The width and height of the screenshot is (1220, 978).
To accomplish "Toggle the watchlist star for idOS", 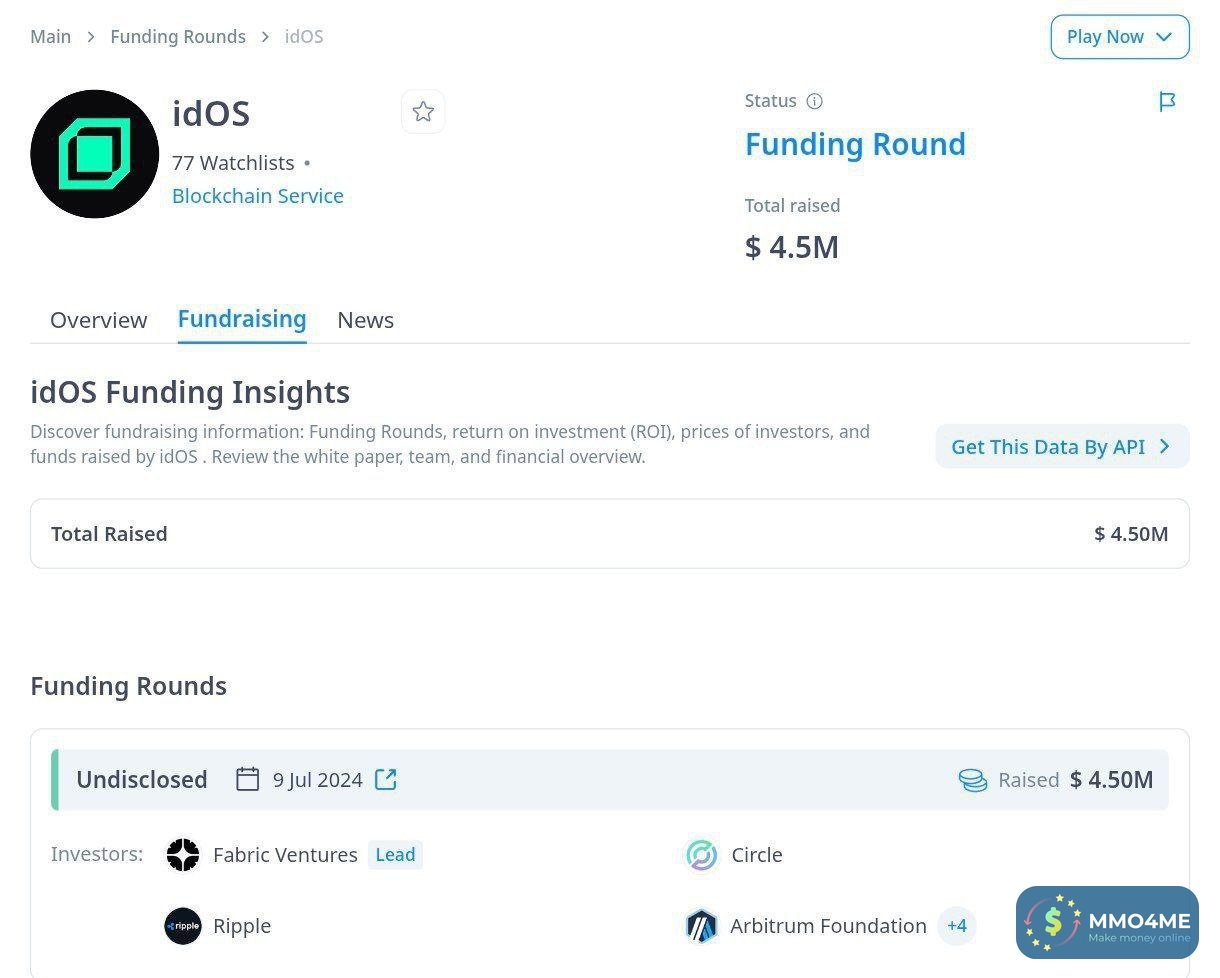I will click(423, 112).
